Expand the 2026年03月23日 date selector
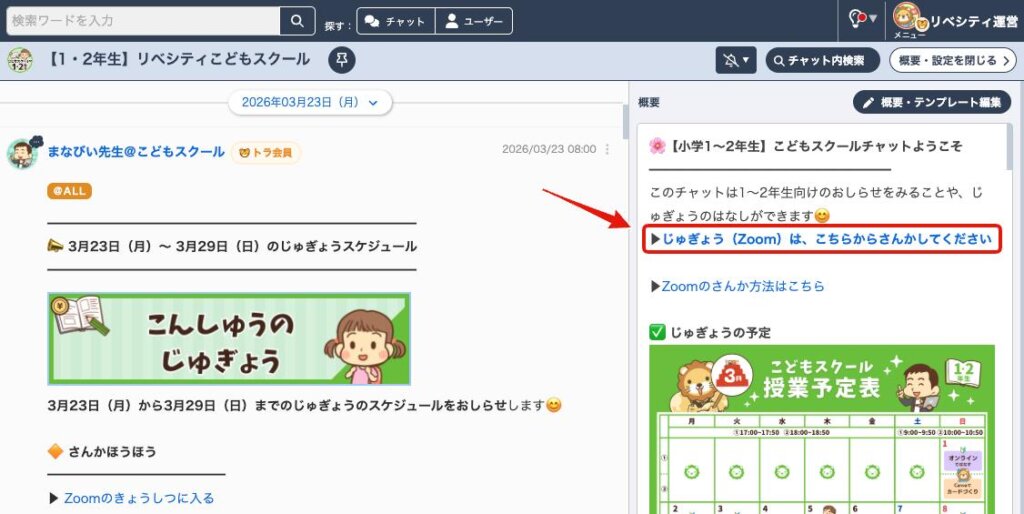 click(x=310, y=102)
